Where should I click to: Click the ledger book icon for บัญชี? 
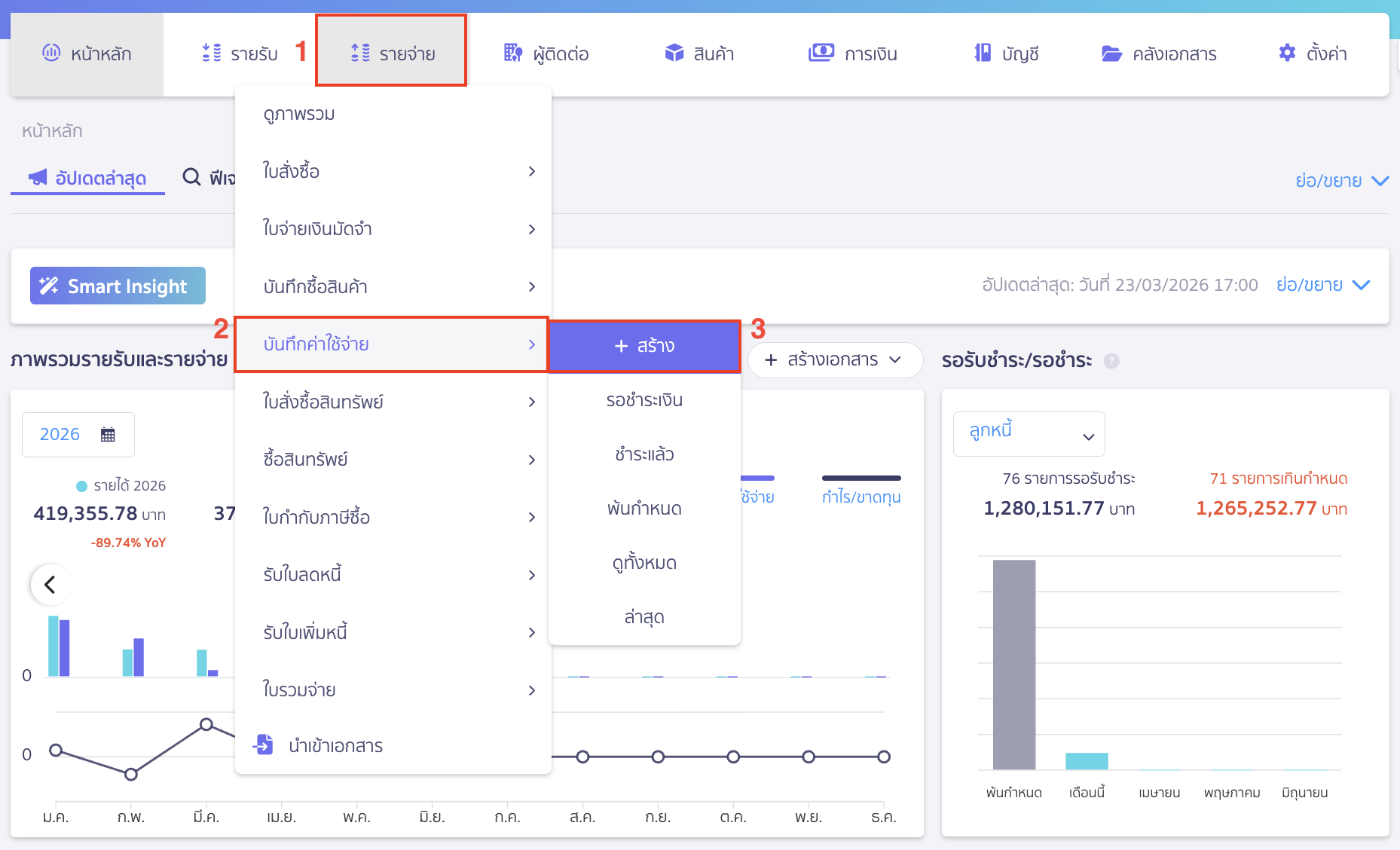click(983, 53)
